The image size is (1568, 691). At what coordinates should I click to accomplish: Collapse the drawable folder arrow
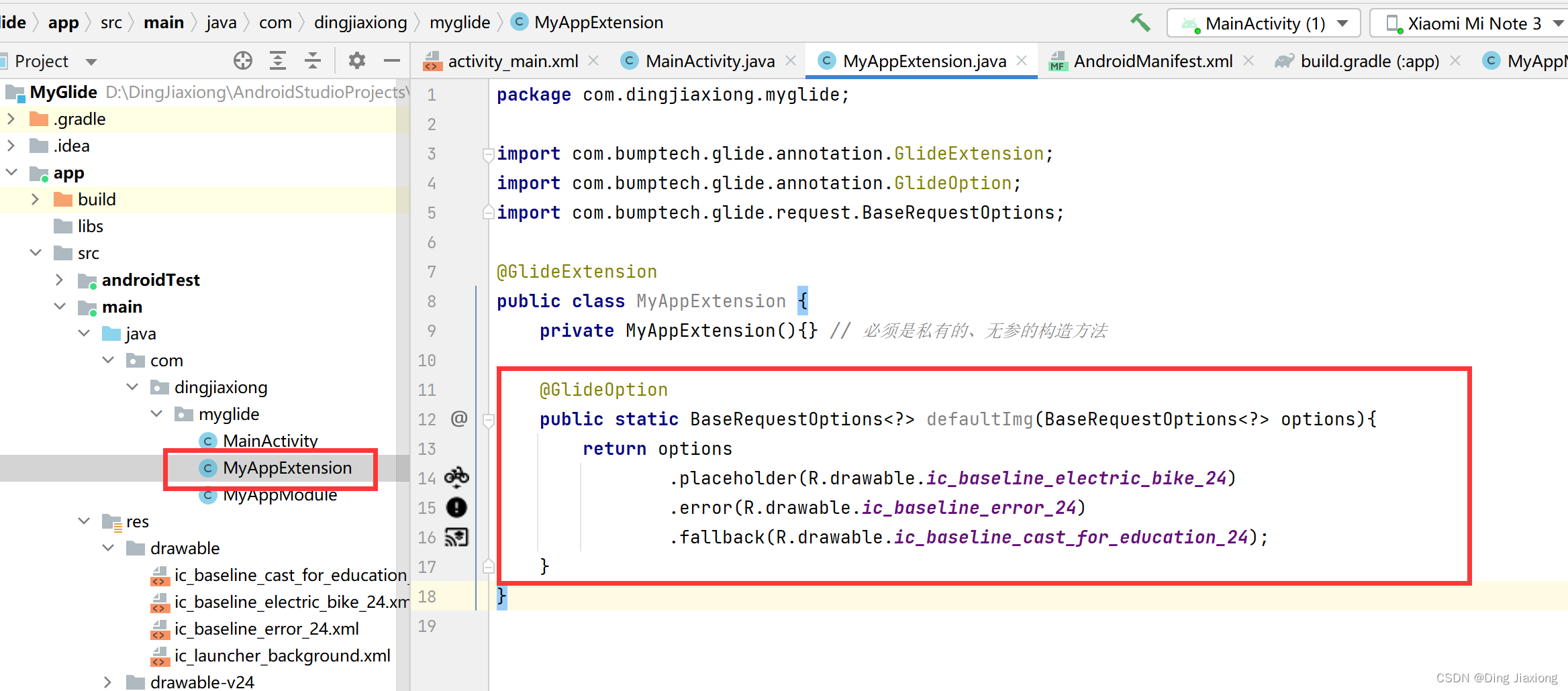point(108,548)
